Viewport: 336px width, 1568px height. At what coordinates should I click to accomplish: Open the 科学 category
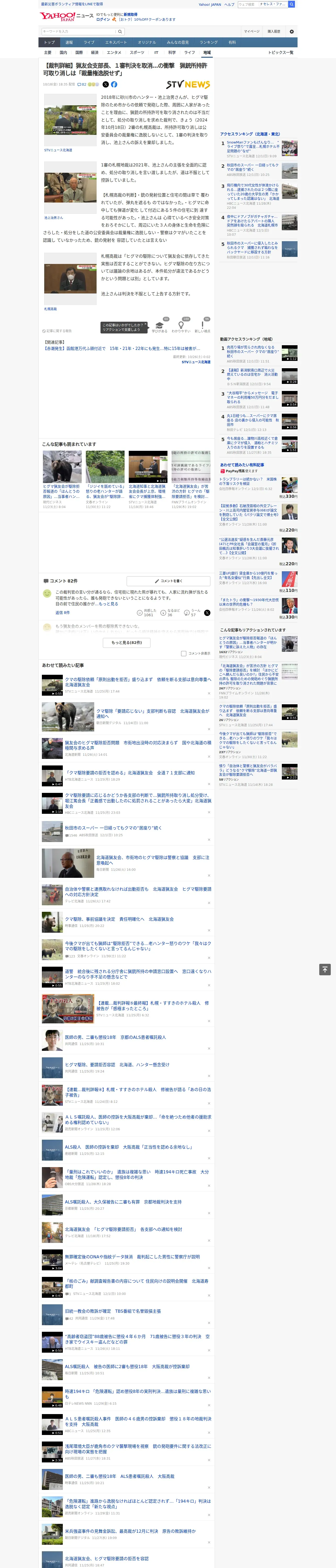[x=172, y=52]
